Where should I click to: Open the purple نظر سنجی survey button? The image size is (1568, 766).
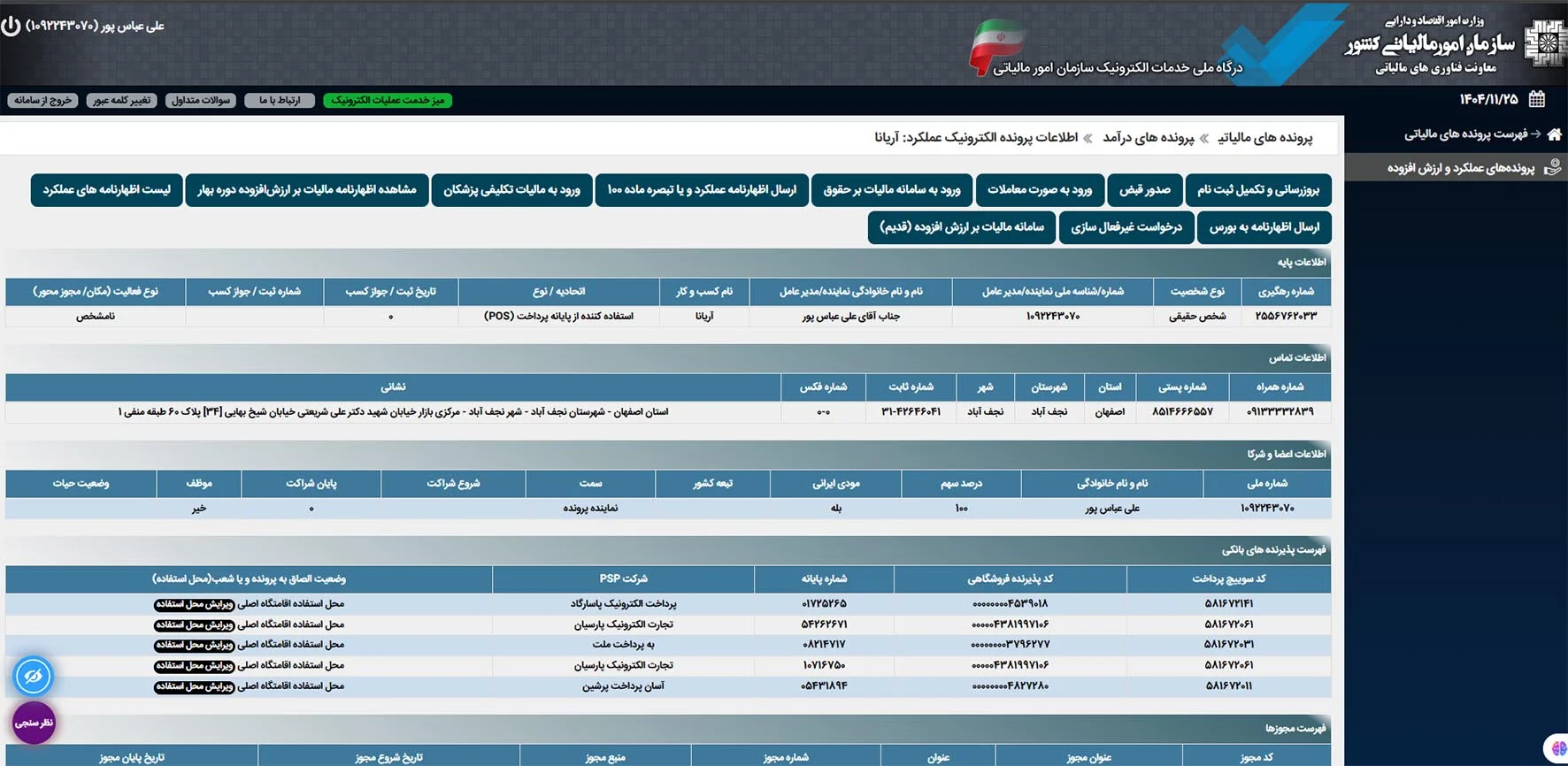(x=34, y=723)
